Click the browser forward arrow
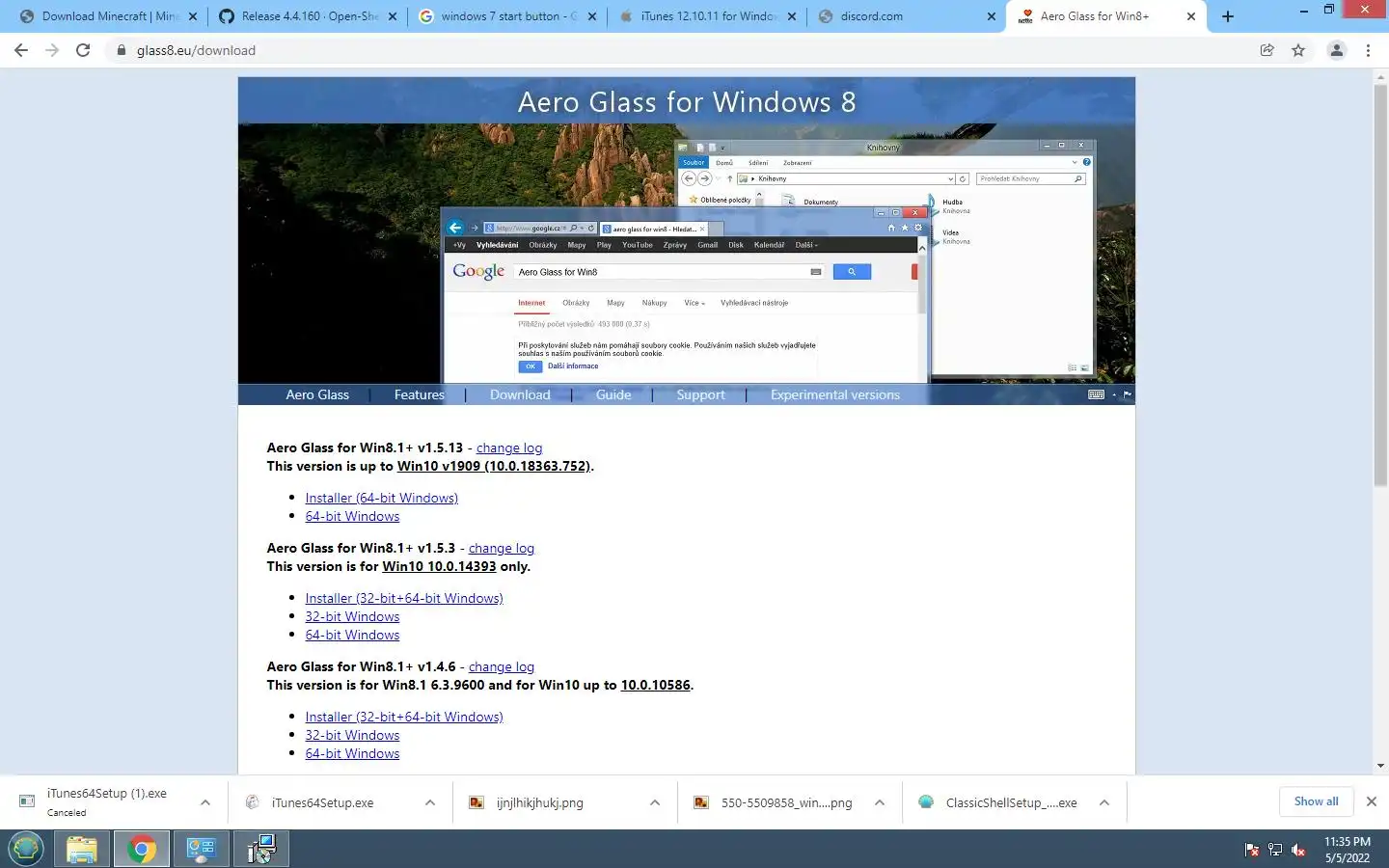 pos(52,50)
